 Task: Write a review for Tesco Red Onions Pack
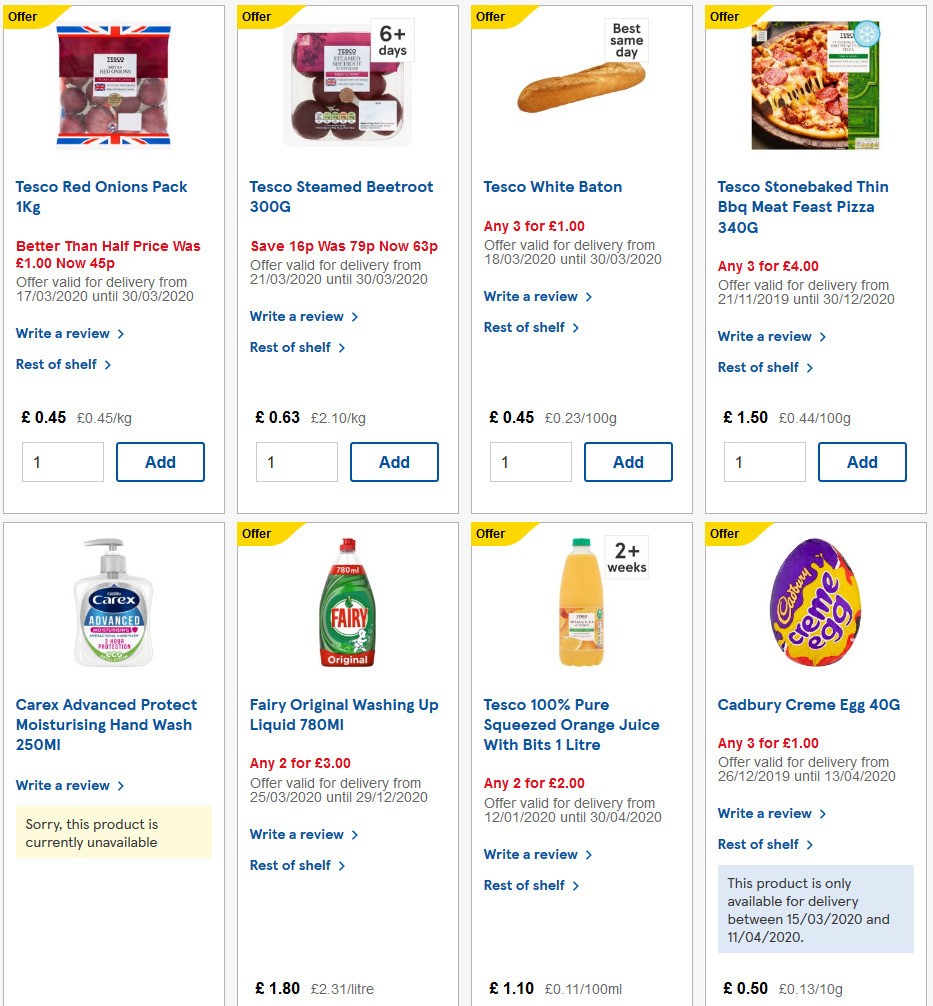(63, 333)
